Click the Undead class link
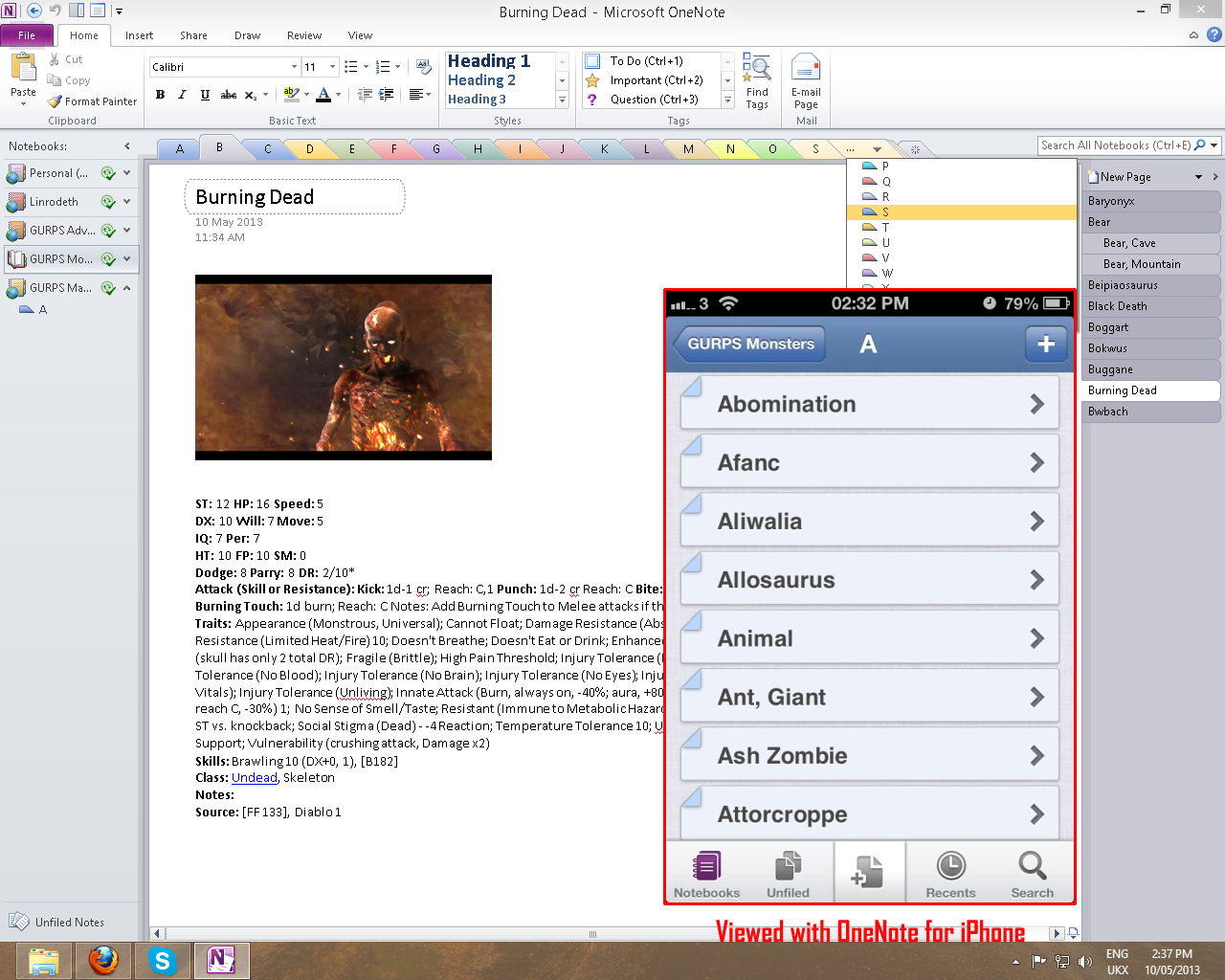 (x=255, y=778)
